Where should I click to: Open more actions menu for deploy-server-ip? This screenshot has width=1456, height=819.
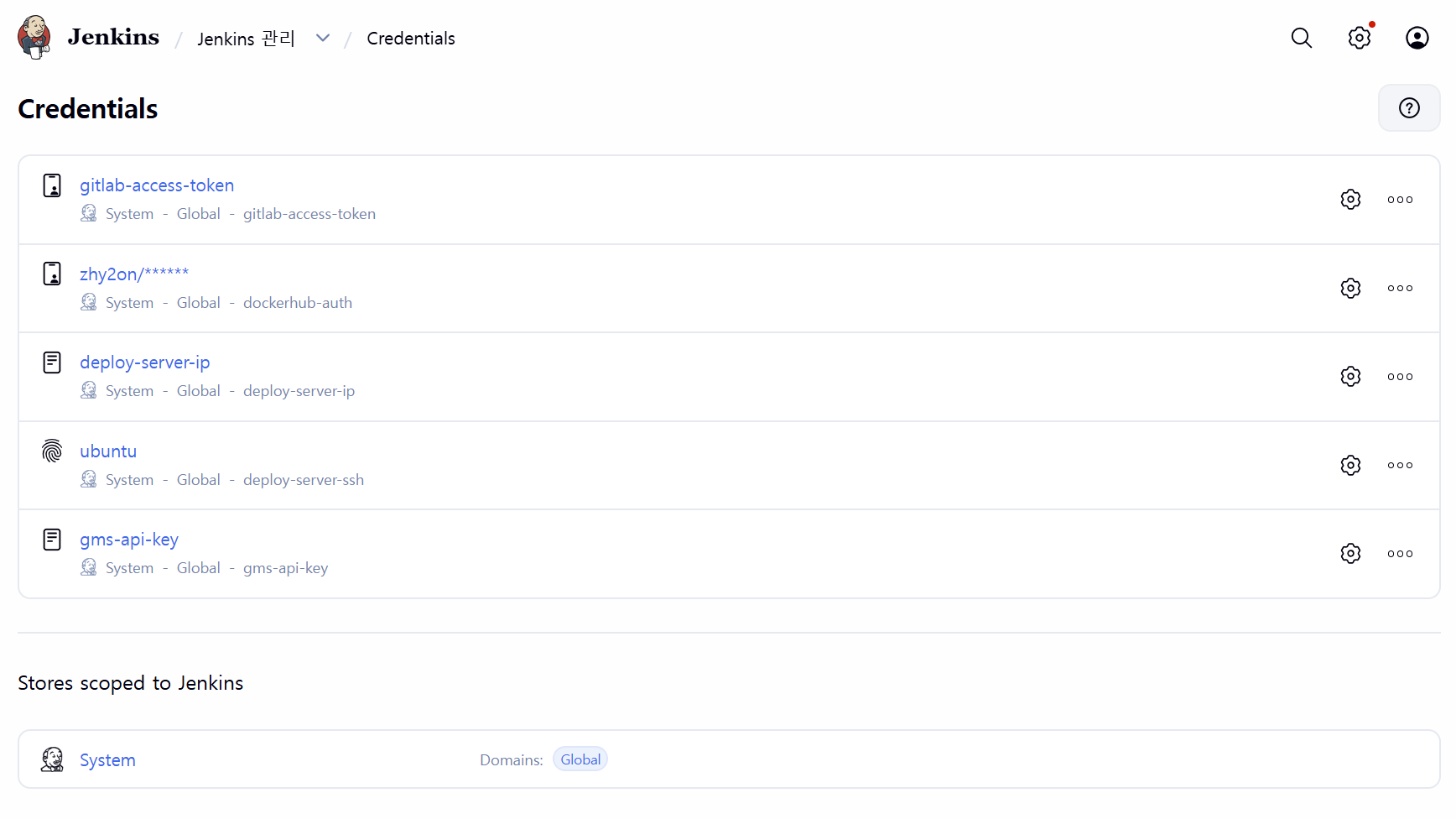click(x=1400, y=377)
